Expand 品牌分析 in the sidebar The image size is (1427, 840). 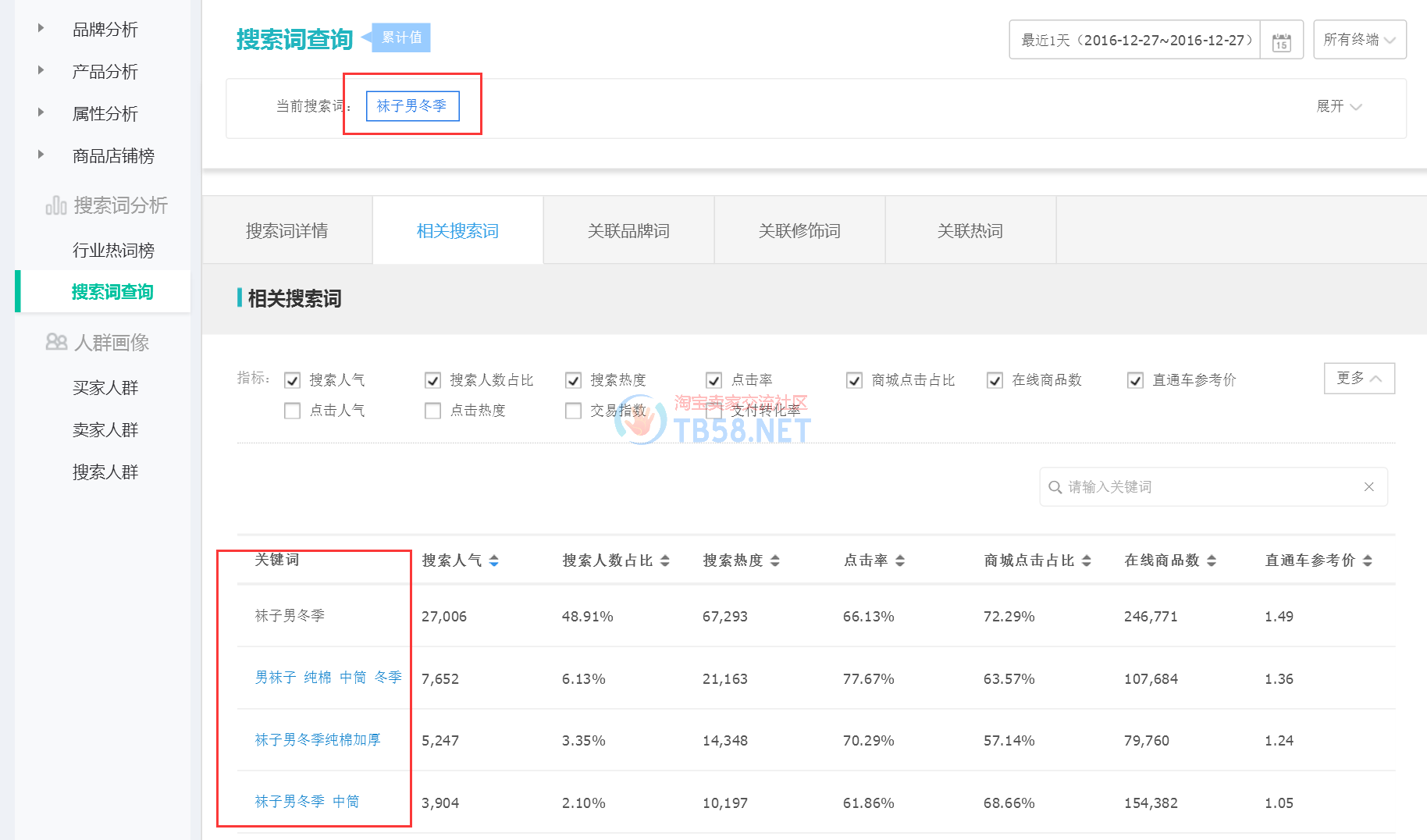(x=105, y=30)
